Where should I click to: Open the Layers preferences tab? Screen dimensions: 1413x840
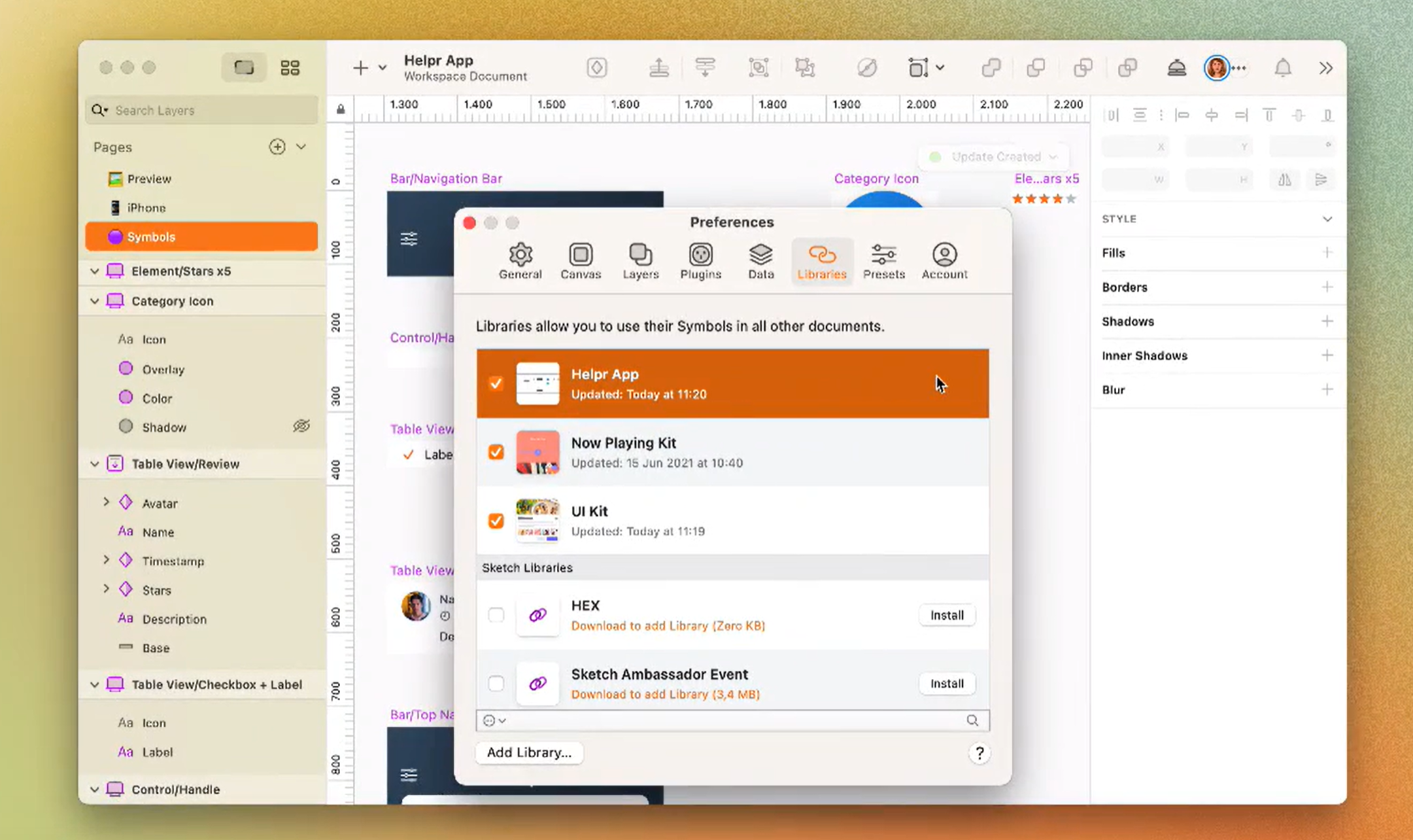click(x=641, y=261)
